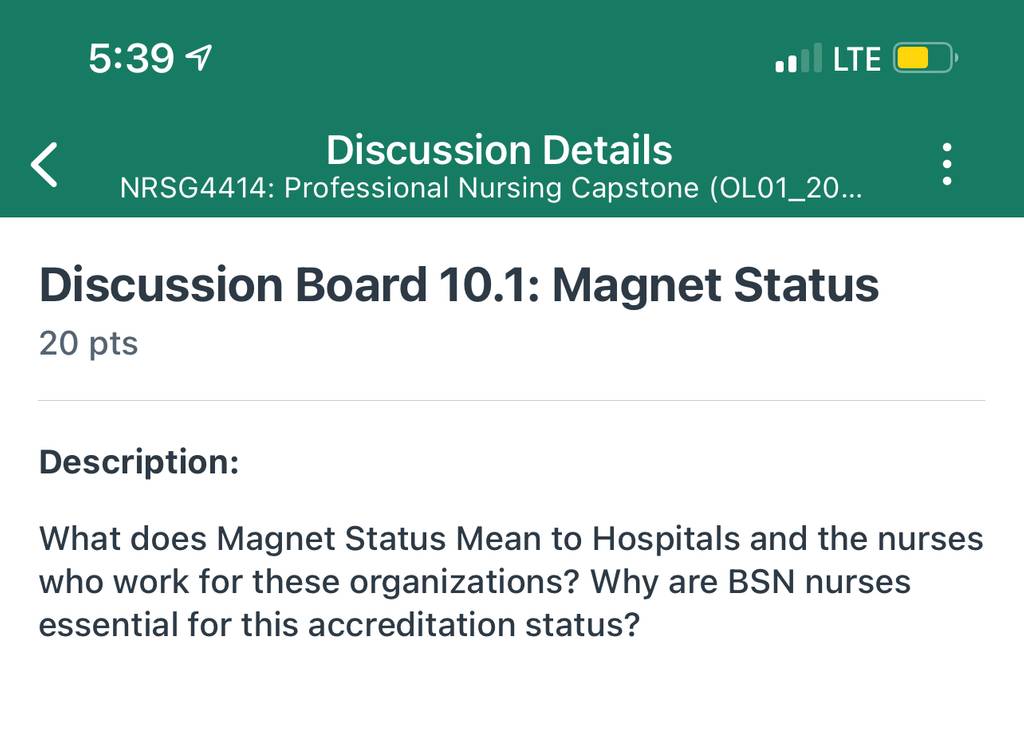Tap the LTE network indicator
The width and height of the screenshot is (1024, 741).
(856, 59)
